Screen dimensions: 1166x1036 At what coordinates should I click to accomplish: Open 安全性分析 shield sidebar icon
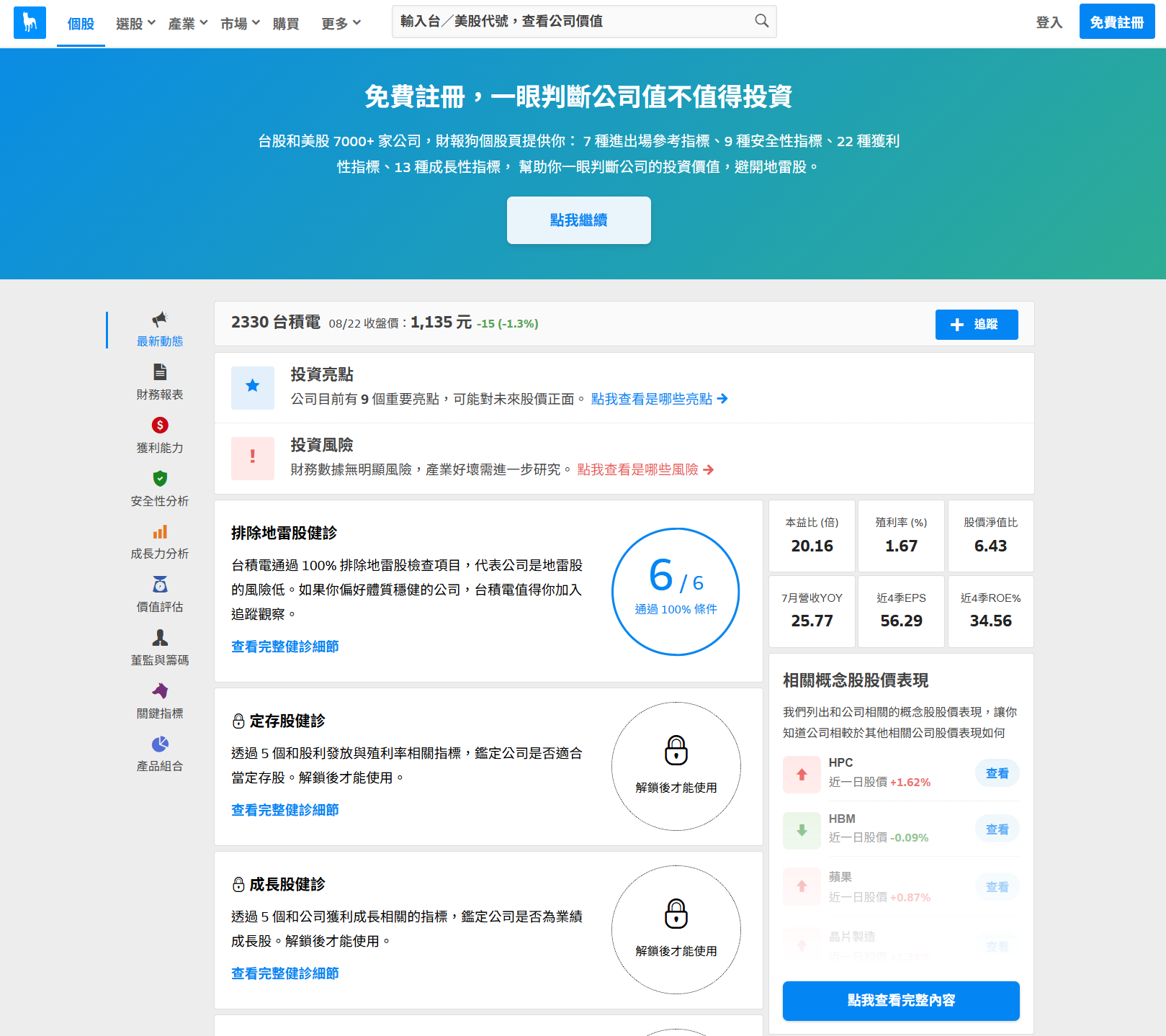(x=160, y=478)
